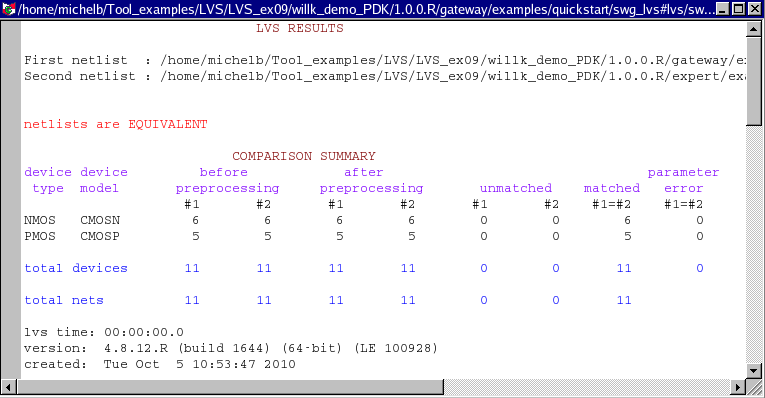Click the version '4.8.12.R (build 1644)' line
This screenshot has width=765, height=398.
click(x=231, y=348)
